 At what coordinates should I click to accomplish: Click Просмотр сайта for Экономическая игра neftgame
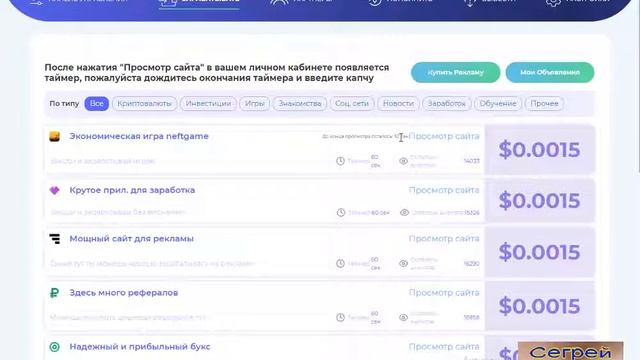[444, 136]
